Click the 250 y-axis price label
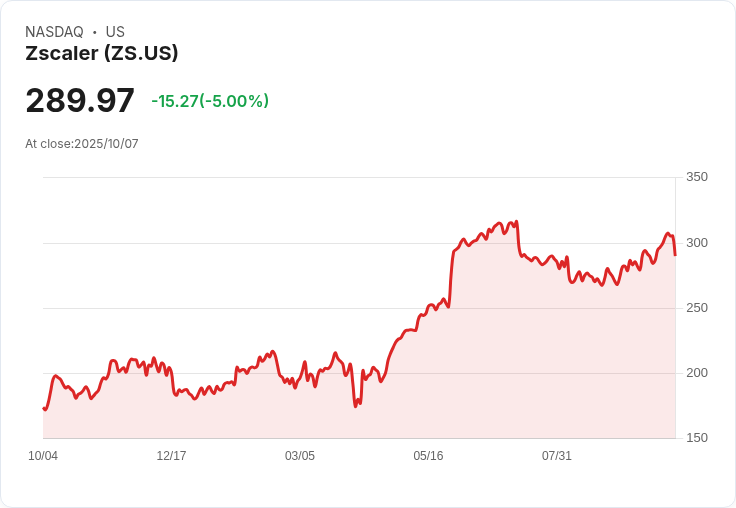 (696, 308)
